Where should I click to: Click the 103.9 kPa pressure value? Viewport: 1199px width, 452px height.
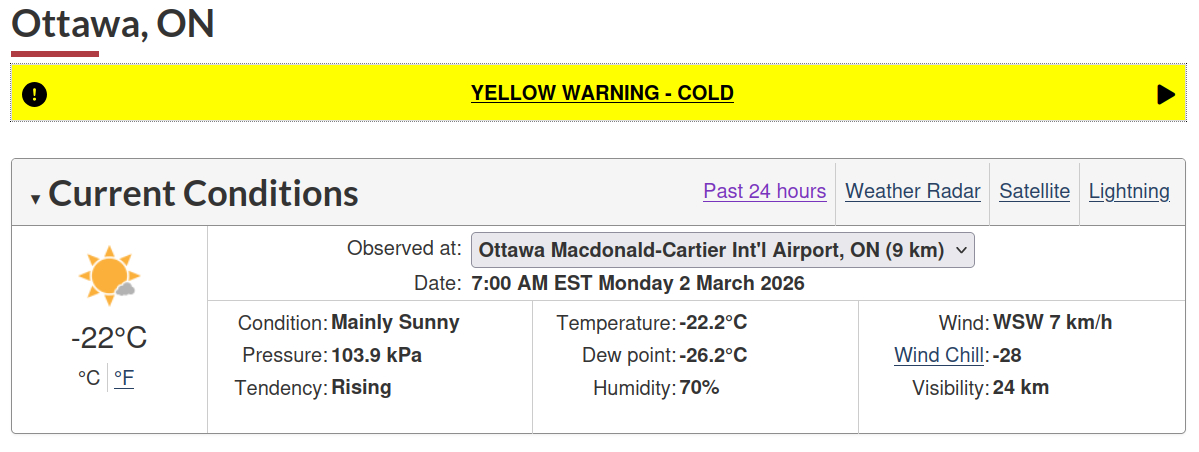[x=376, y=355]
